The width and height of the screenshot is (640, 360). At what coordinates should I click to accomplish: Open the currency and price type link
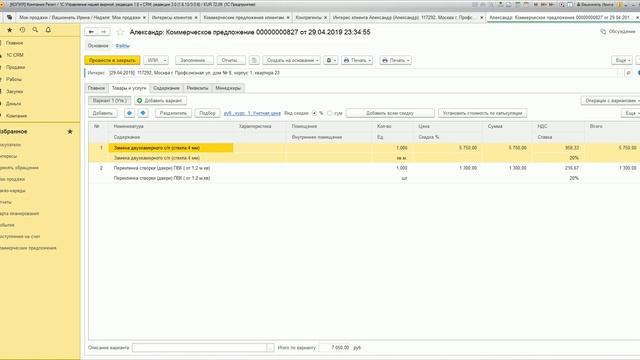pyautogui.click(x=252, y=113)
